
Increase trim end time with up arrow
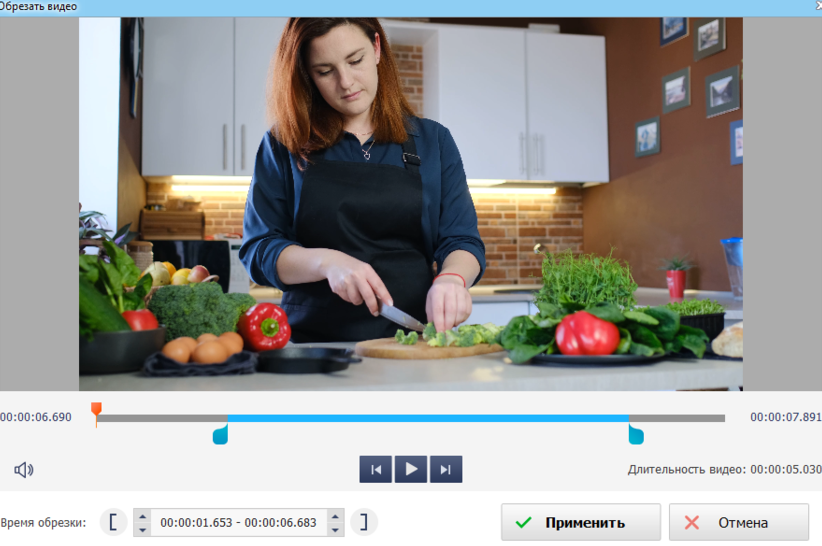[x=335, y=516]
